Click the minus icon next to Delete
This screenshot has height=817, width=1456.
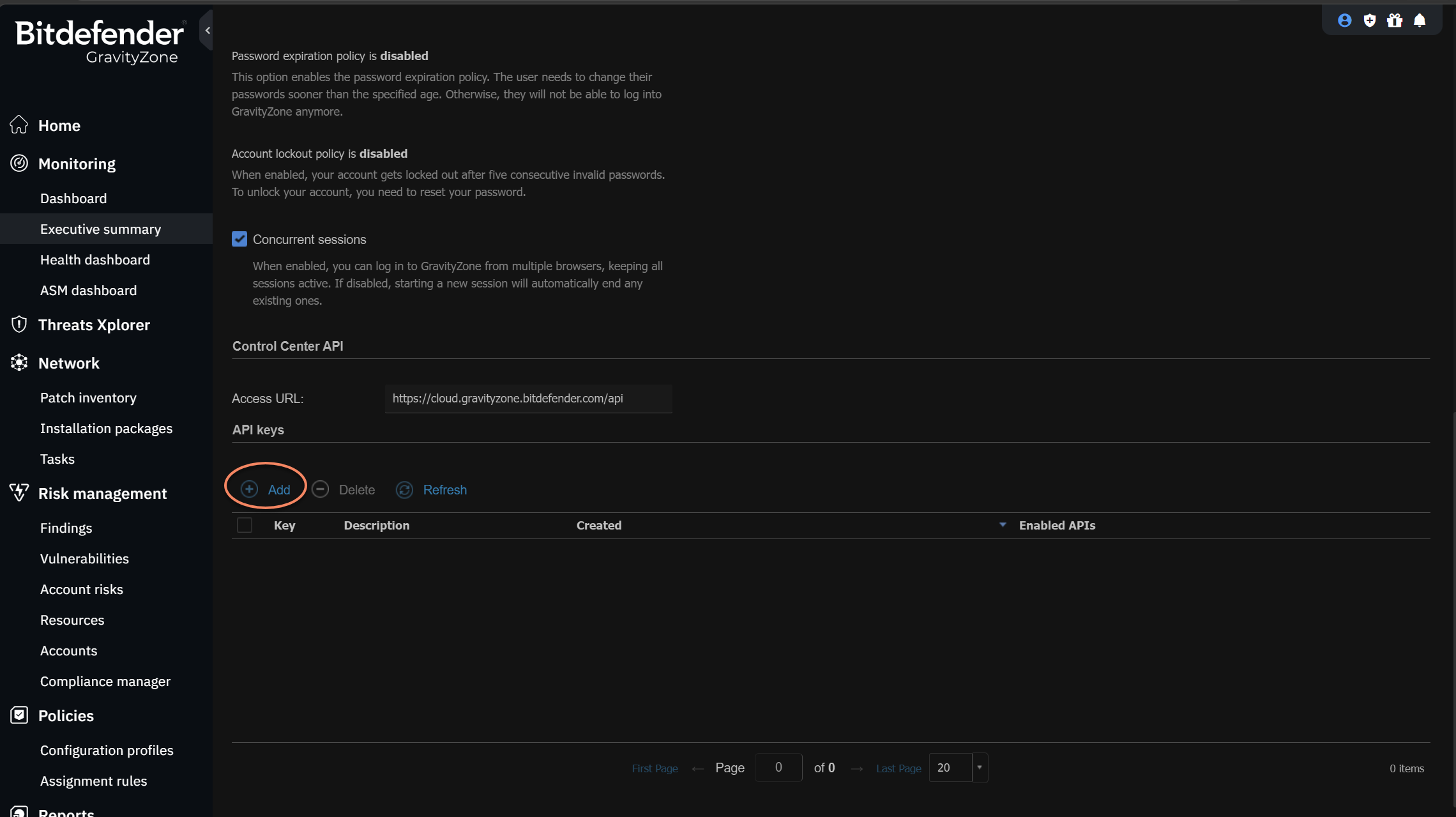pos(321,489)
